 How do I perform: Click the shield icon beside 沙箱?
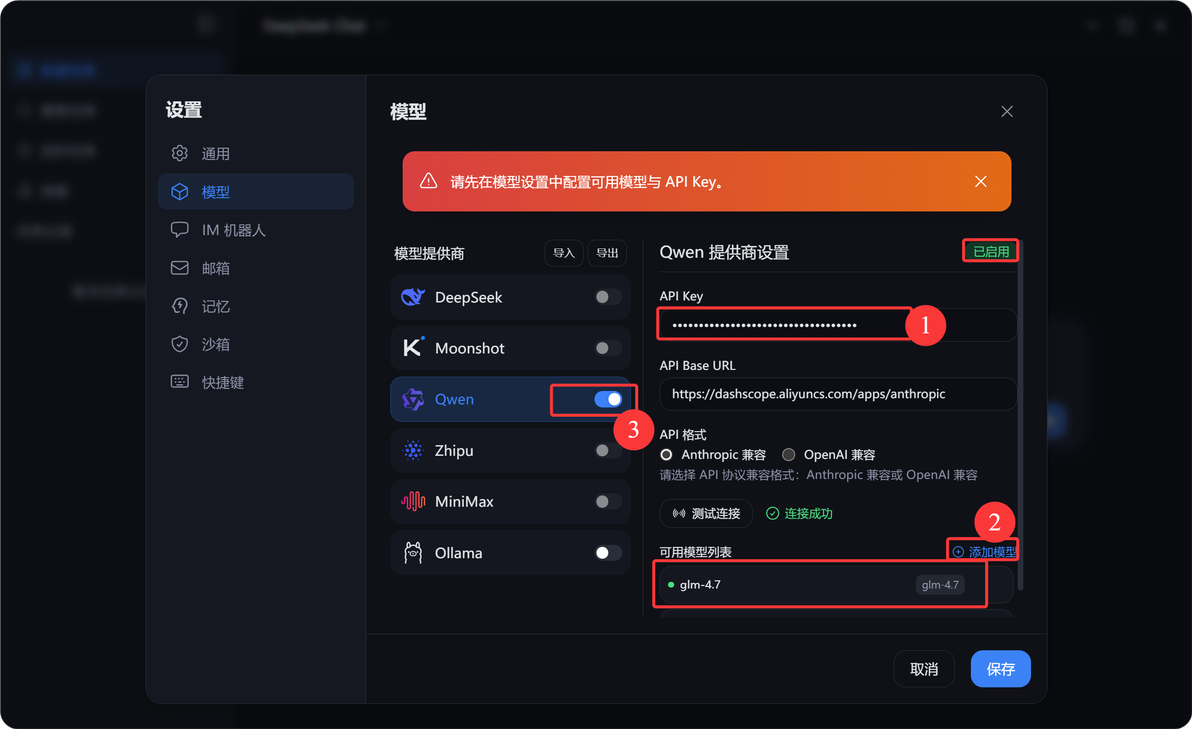coord(179,344)
